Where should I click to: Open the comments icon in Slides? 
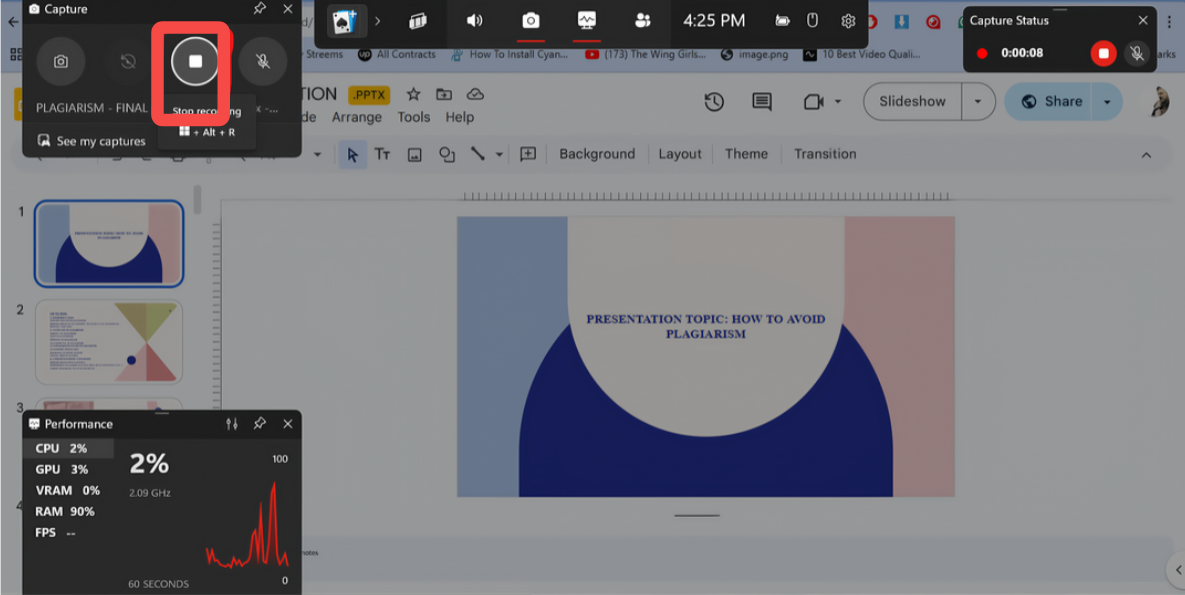[762, 102]
